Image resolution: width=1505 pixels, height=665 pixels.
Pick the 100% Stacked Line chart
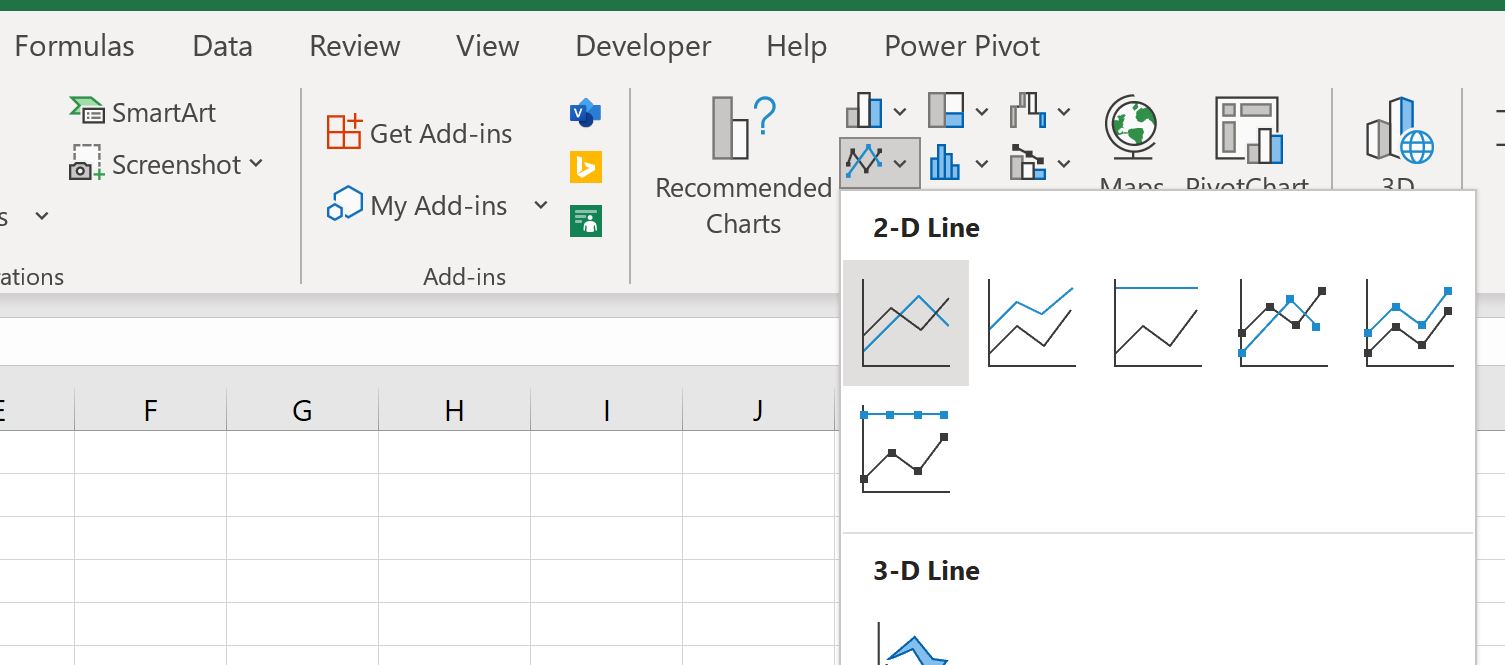tap(1157, 323)
